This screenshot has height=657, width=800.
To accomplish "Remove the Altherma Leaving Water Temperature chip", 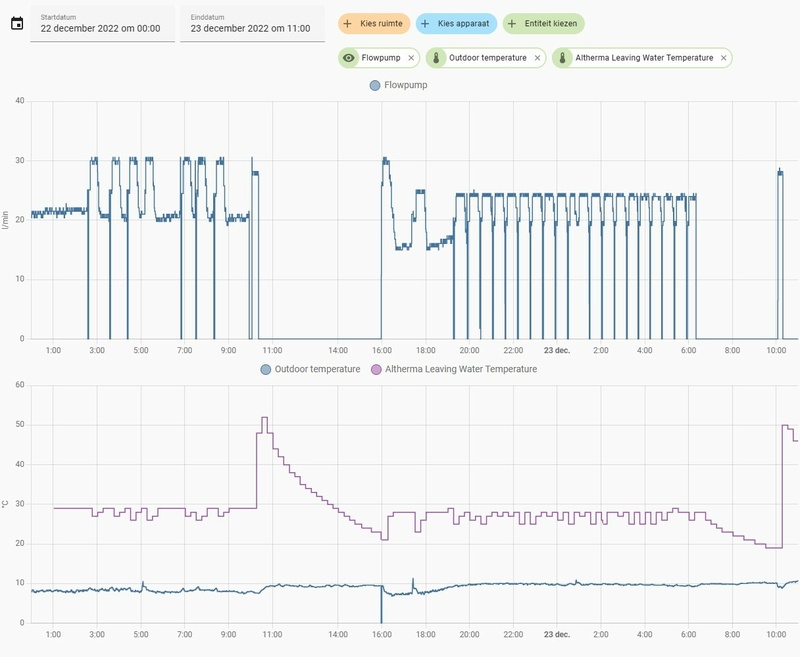I will point(723,58).
